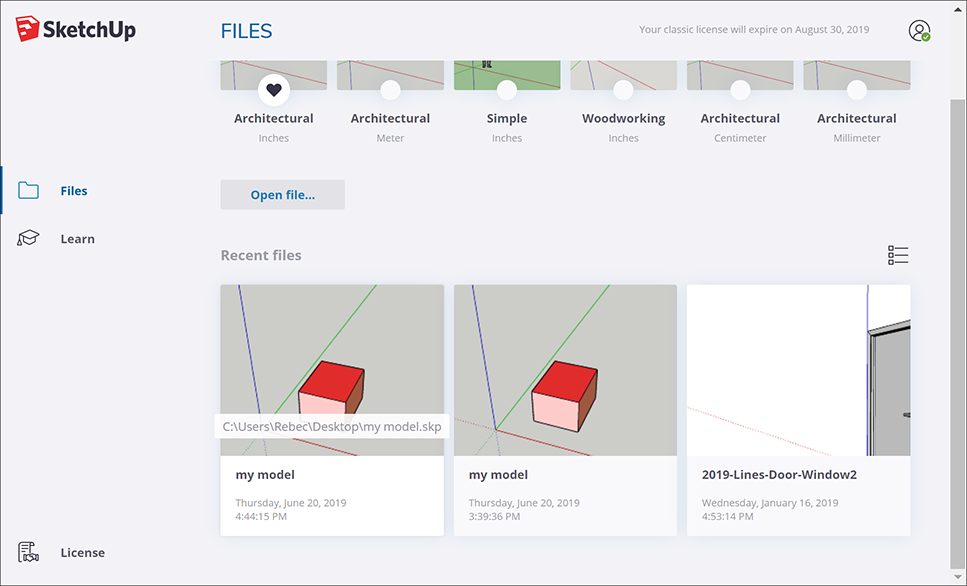Select the Files sidebar tab
The height and width of the screenshot is (586, 967).
coord(74,191)
